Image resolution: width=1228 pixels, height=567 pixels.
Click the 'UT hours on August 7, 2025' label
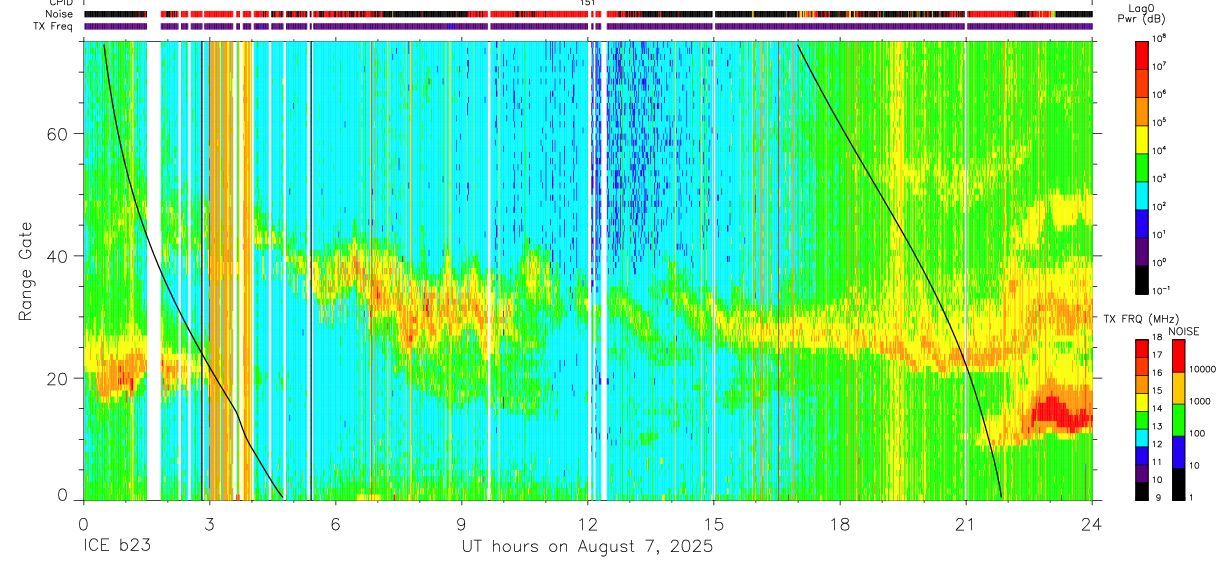(587, 547)
